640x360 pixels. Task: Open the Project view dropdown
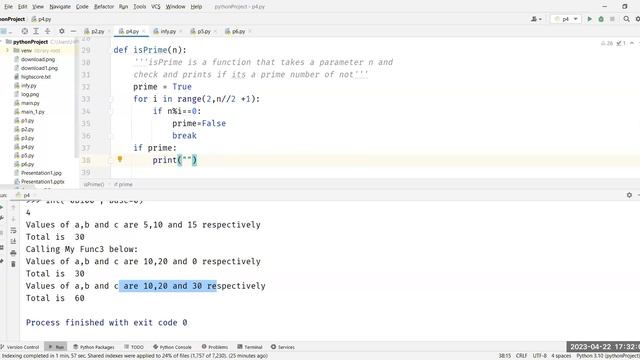[x=5, y=31]
